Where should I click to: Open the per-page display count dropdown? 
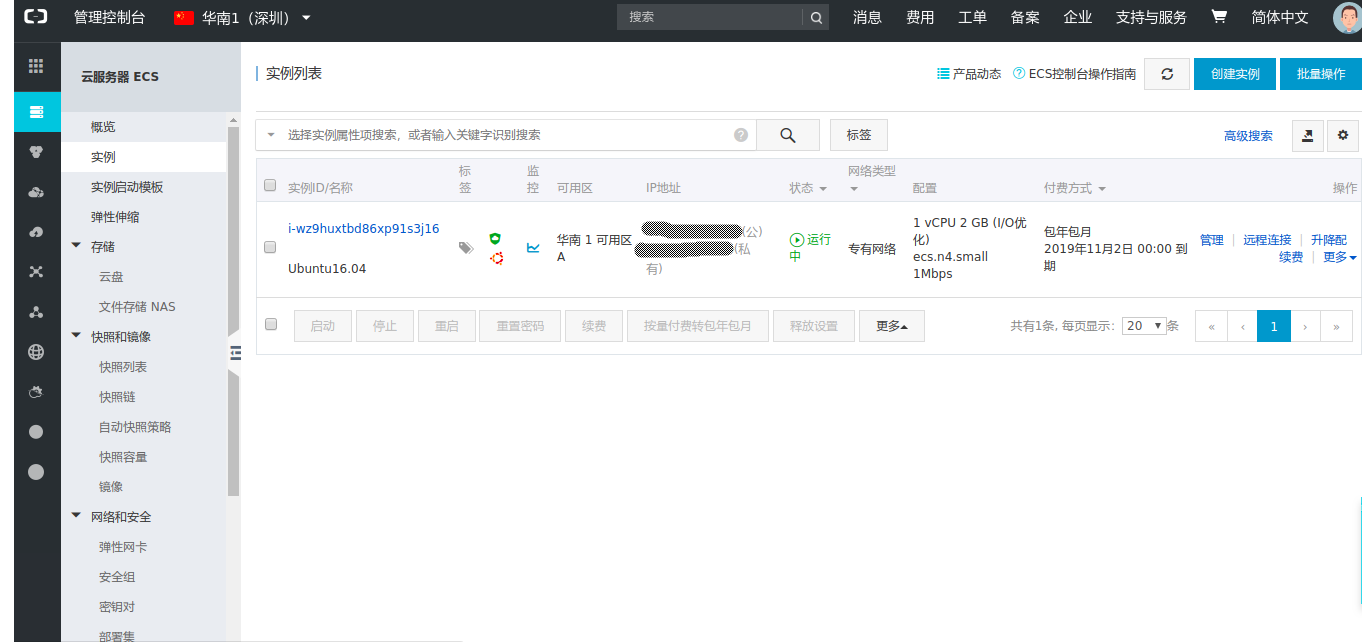(x=1144, y=326)
